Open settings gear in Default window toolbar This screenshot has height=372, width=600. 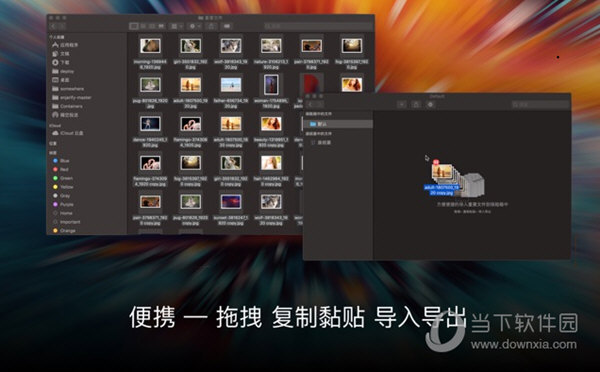coord(430,104)
